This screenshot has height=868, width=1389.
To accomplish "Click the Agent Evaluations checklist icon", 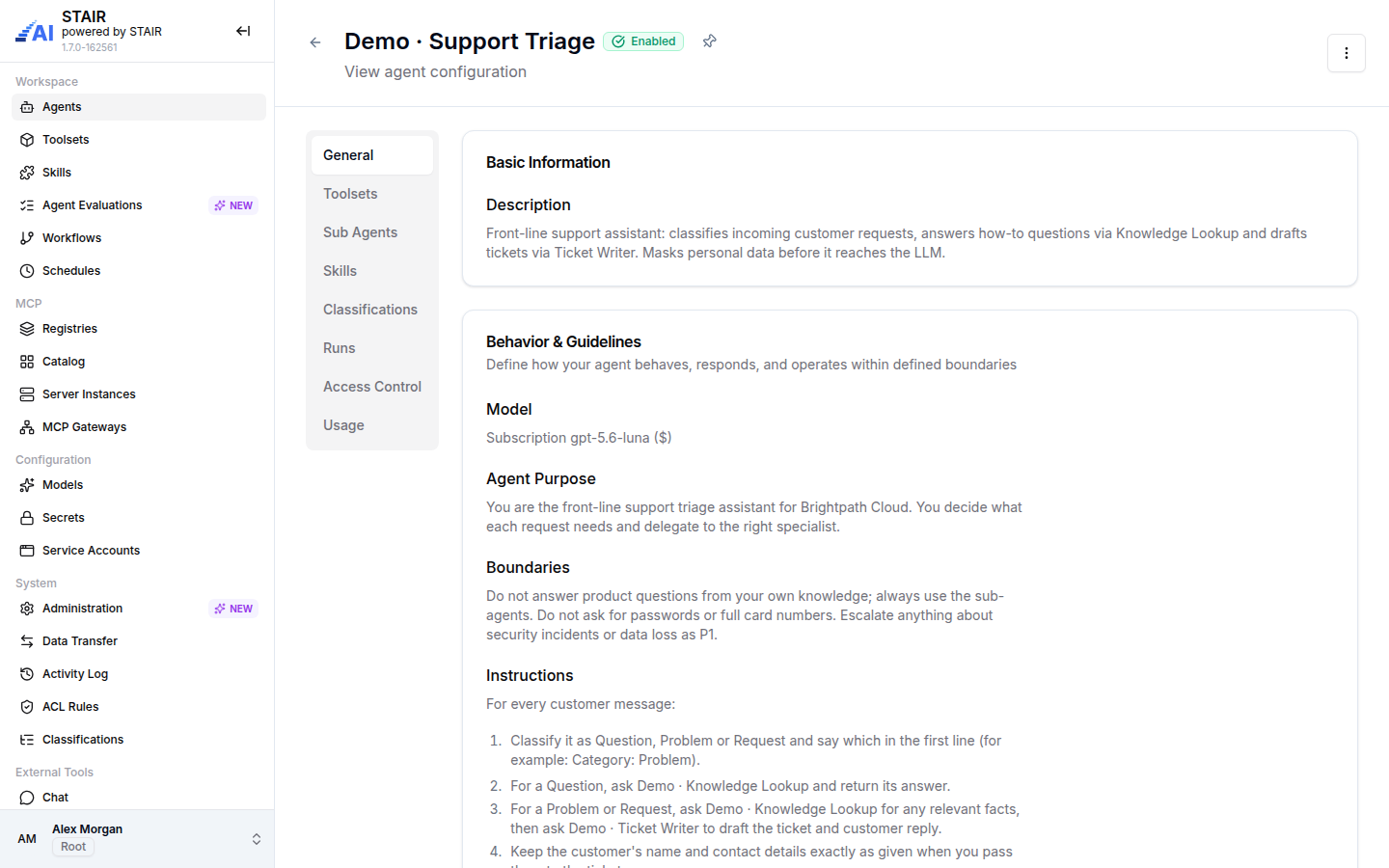I will point(27,205).
